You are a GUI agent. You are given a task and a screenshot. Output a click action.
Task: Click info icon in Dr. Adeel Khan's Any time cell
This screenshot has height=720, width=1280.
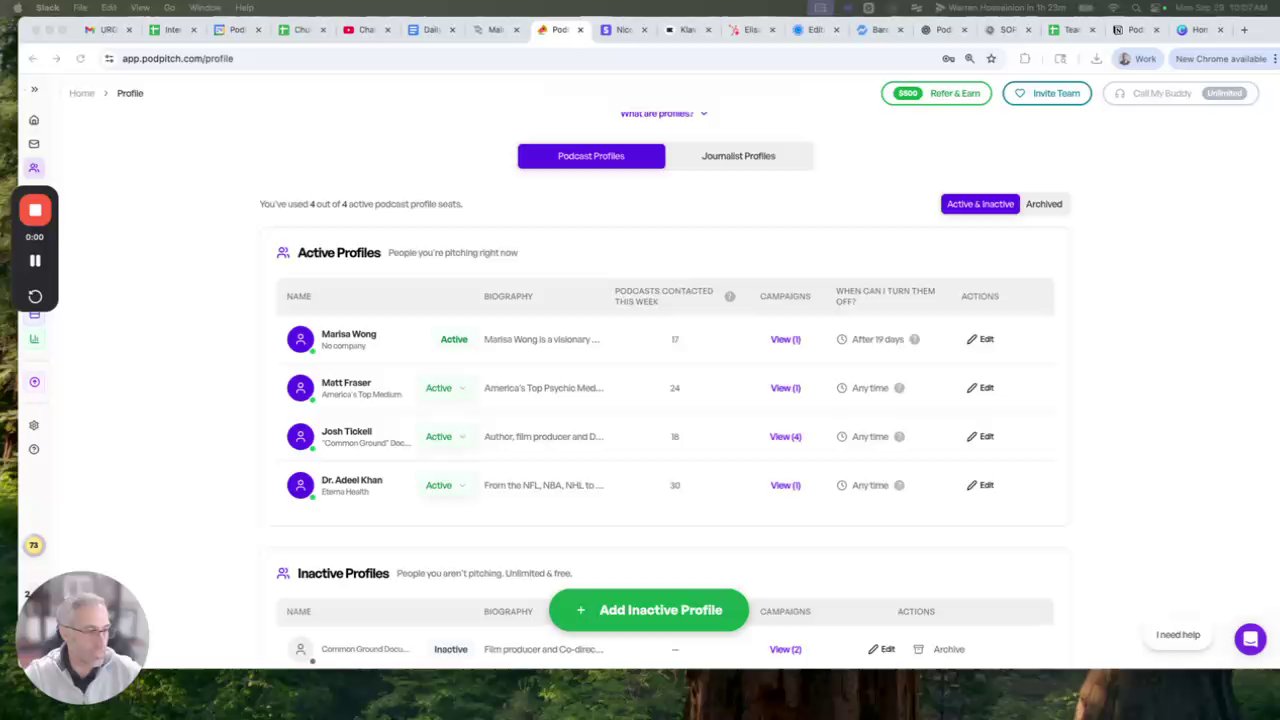[899, 485]
